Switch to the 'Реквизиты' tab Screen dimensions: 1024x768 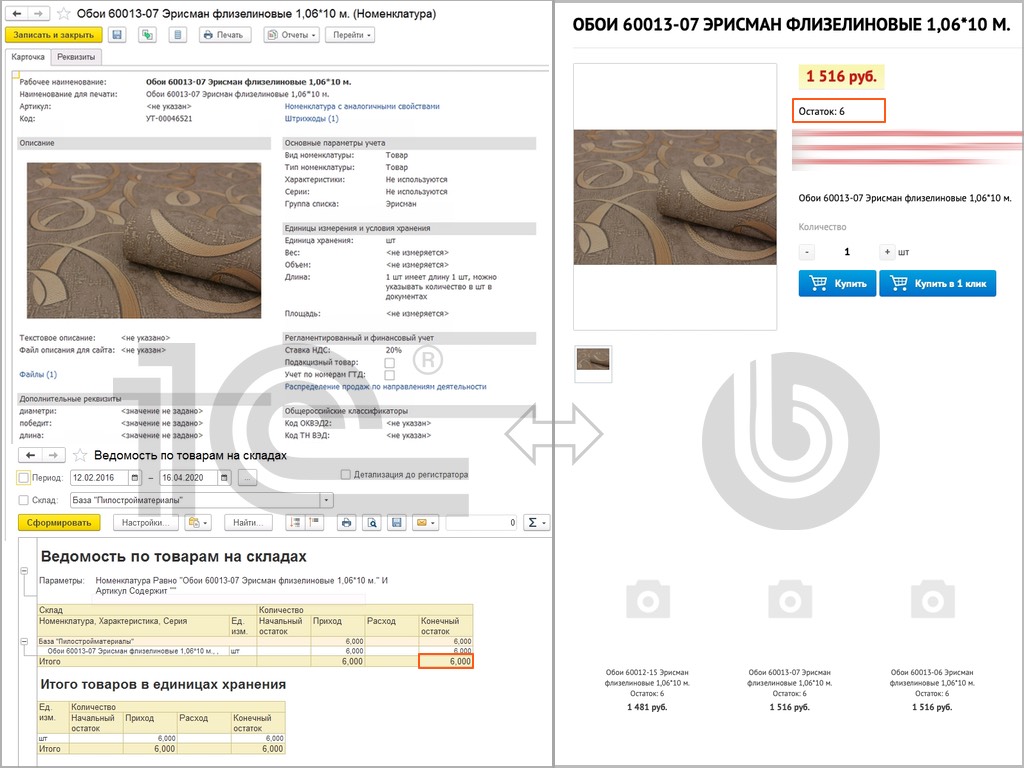click(x=77, y=58)
